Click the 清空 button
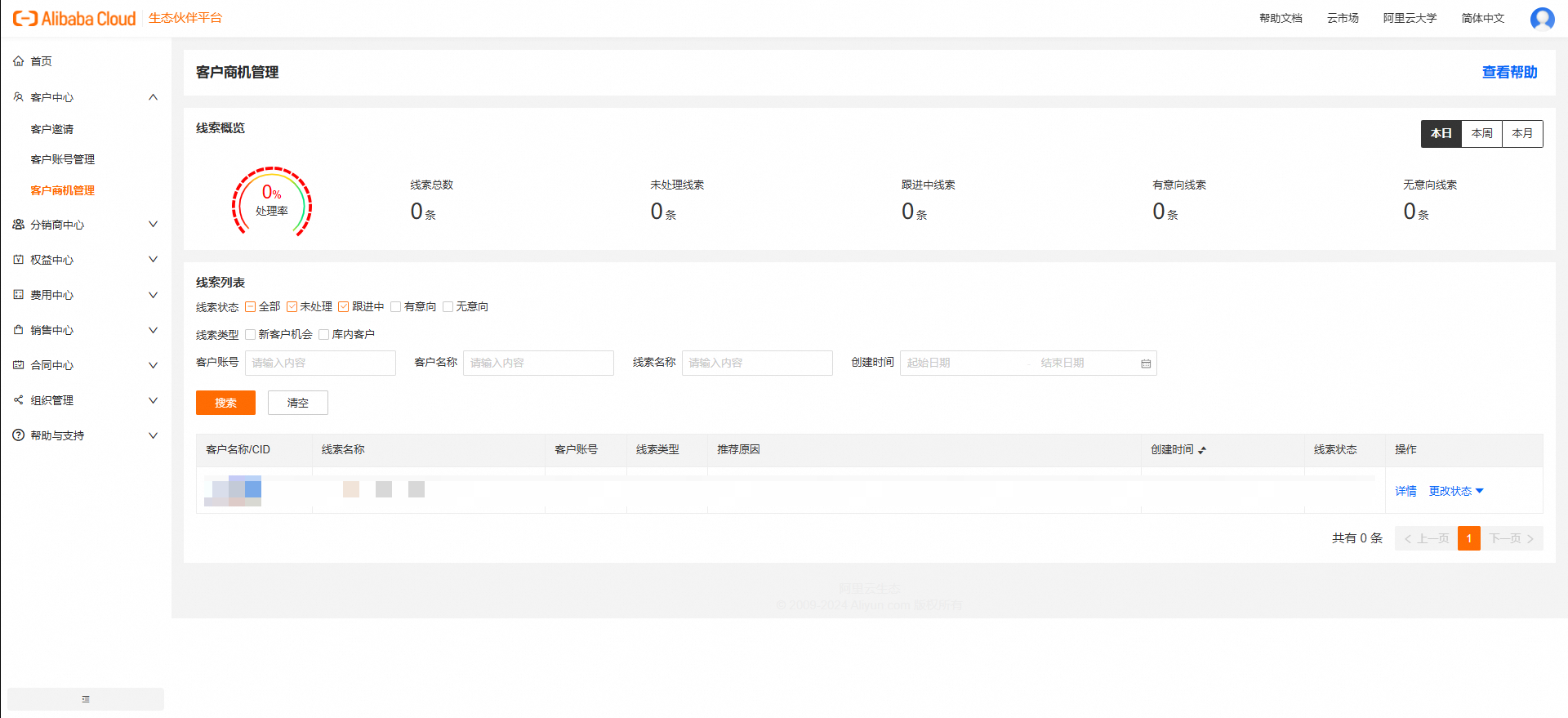The image size is (1568, 718). pyautogui.click(x=298, y=403)
